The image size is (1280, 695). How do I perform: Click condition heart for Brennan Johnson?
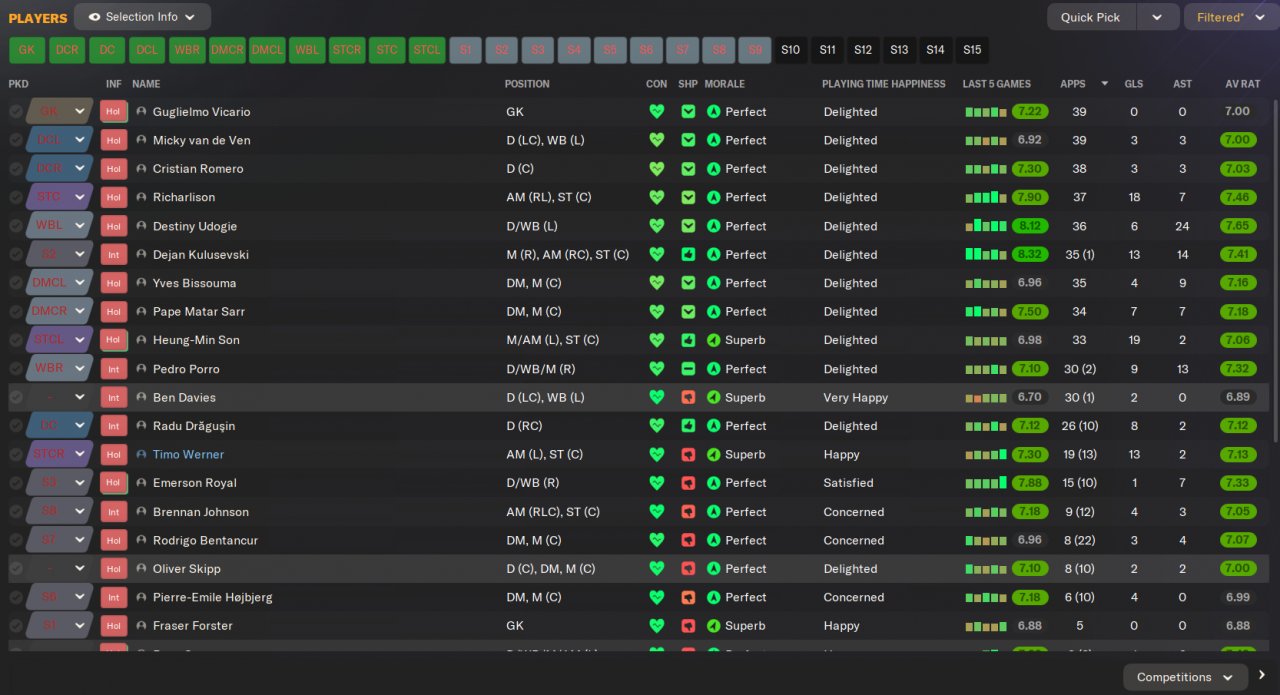[x=656, y=512]
